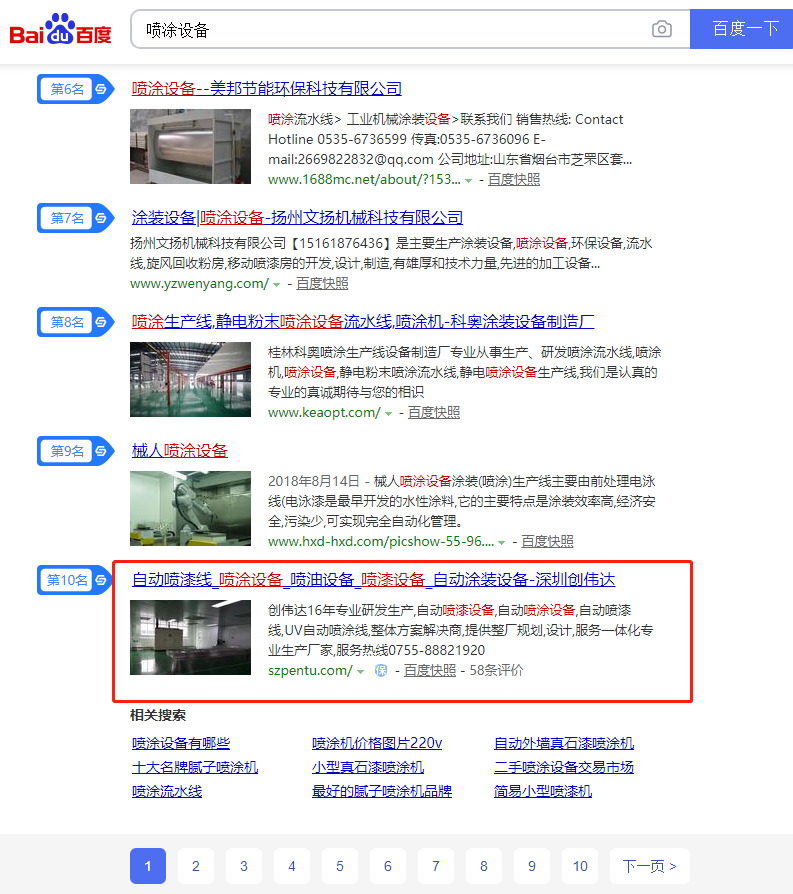Open 科奥涂装设备制造厂 result title
The image size is (793, 894).
click(363, 322)
